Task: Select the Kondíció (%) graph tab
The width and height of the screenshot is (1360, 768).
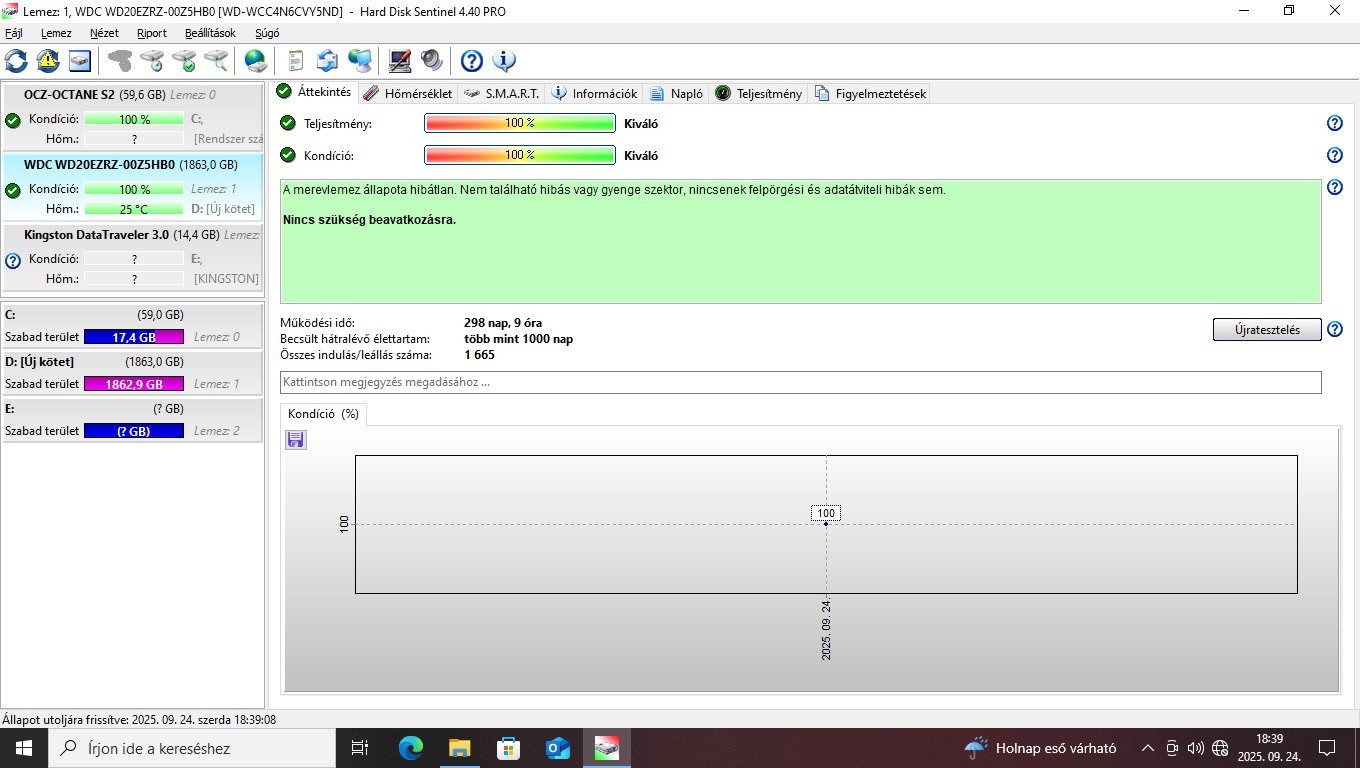Action: 323,414
